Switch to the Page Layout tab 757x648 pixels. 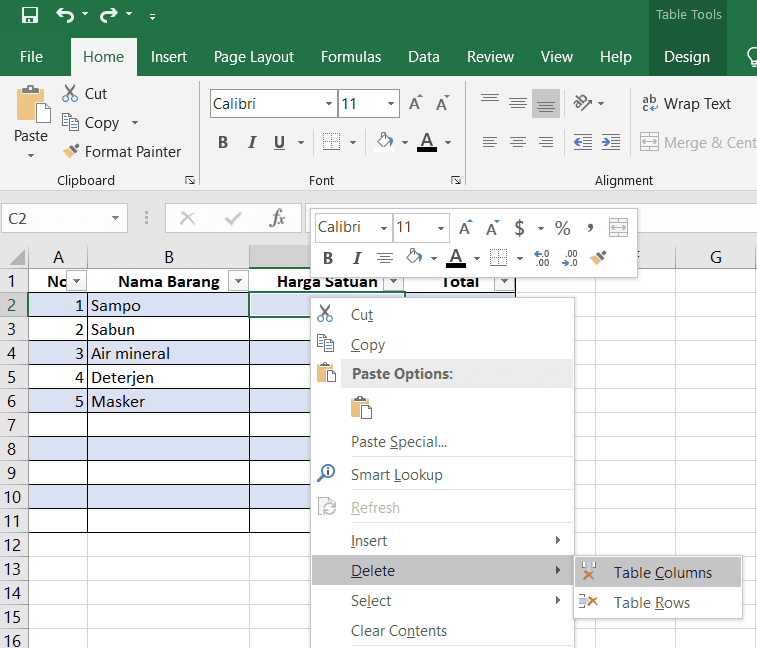pos(253,57)
